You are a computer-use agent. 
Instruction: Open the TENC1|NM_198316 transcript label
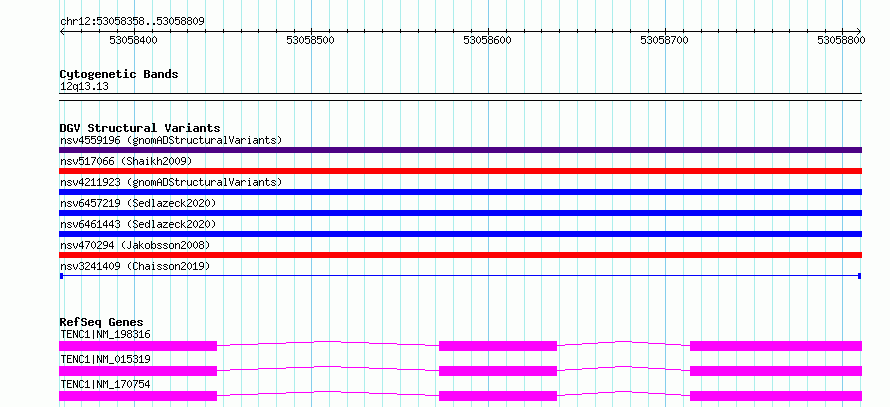105,334
